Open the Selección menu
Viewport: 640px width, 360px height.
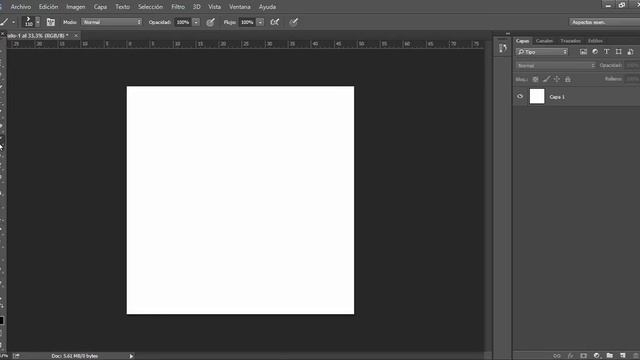(x=150, y=7)
